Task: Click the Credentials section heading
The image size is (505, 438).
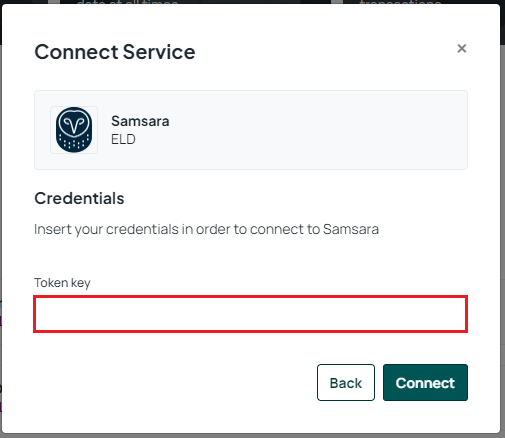Action: (x=79, y=198)
